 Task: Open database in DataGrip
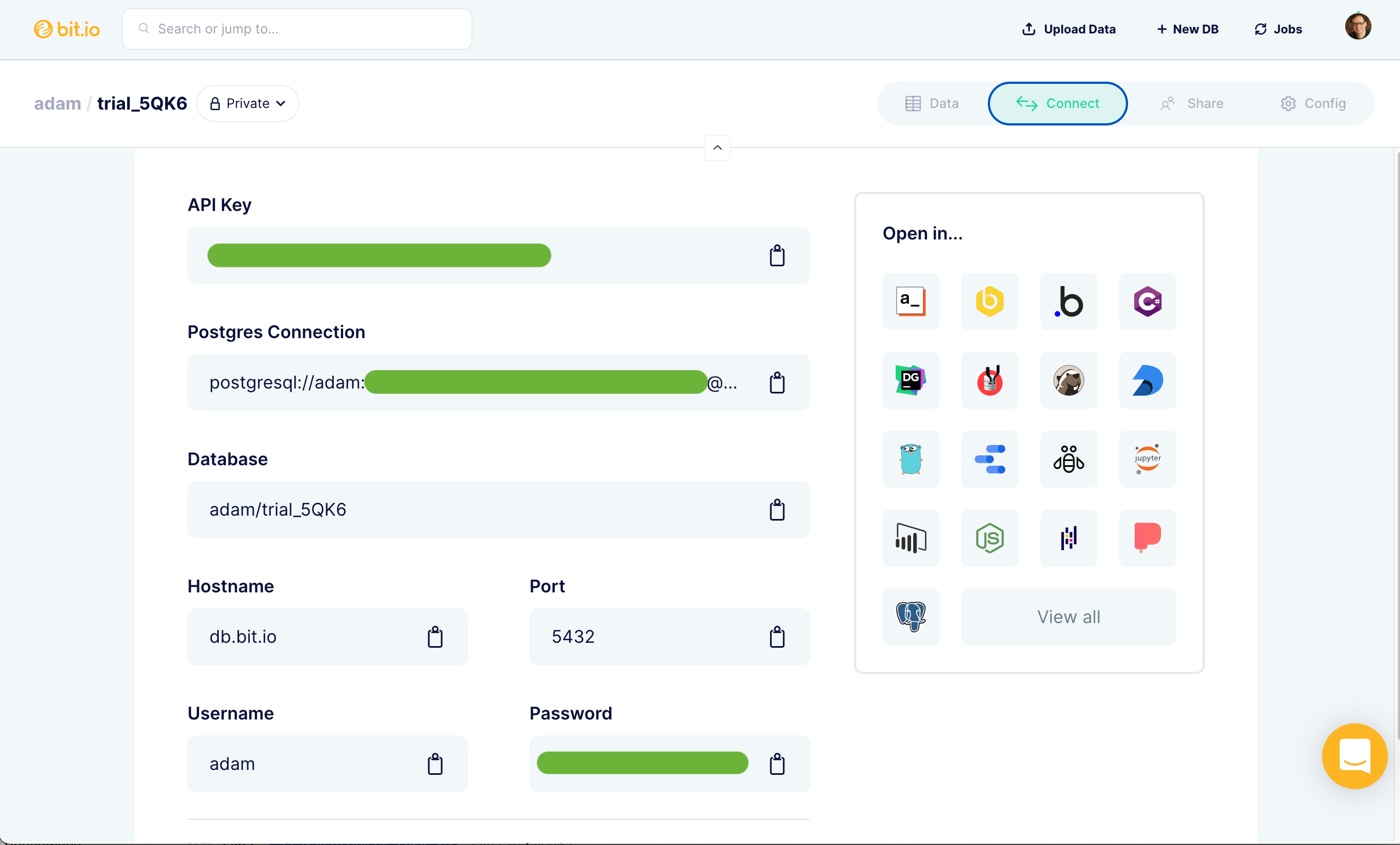910,380
